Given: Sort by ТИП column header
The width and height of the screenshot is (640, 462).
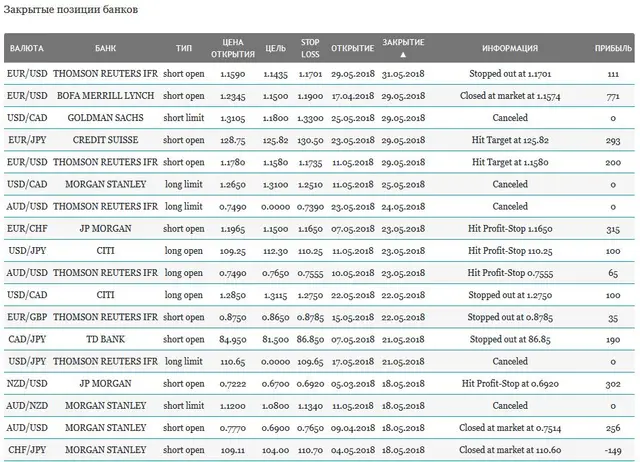Looking at the screenshot, I should [184, 48].
